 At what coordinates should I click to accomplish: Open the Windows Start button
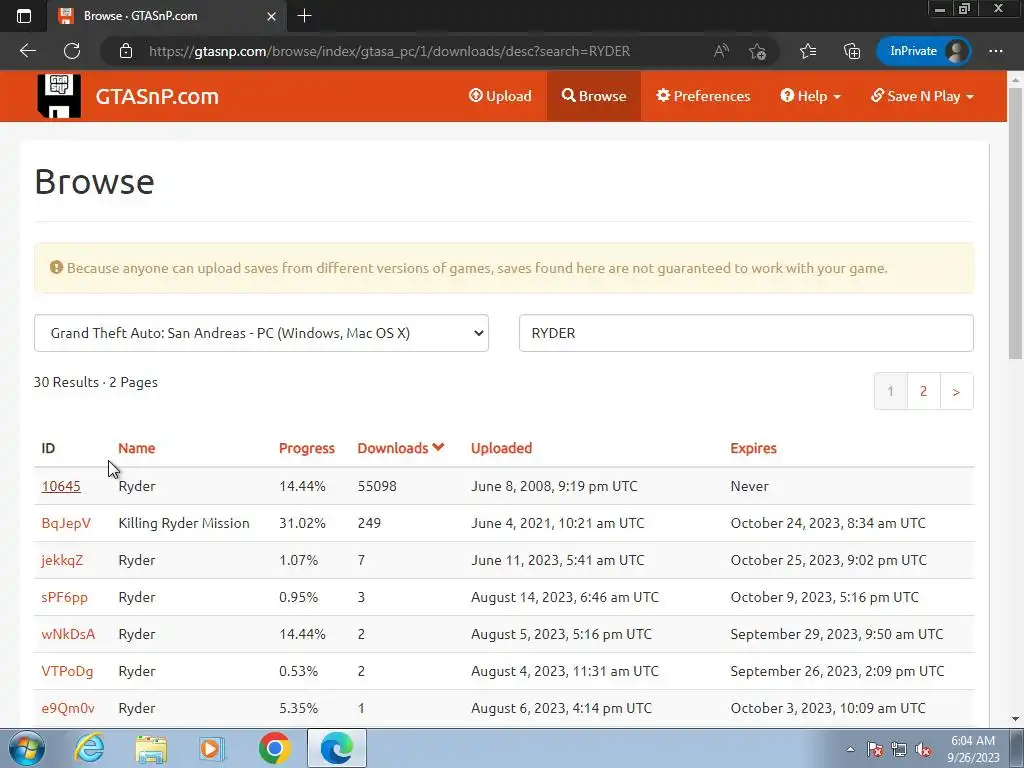26,749
